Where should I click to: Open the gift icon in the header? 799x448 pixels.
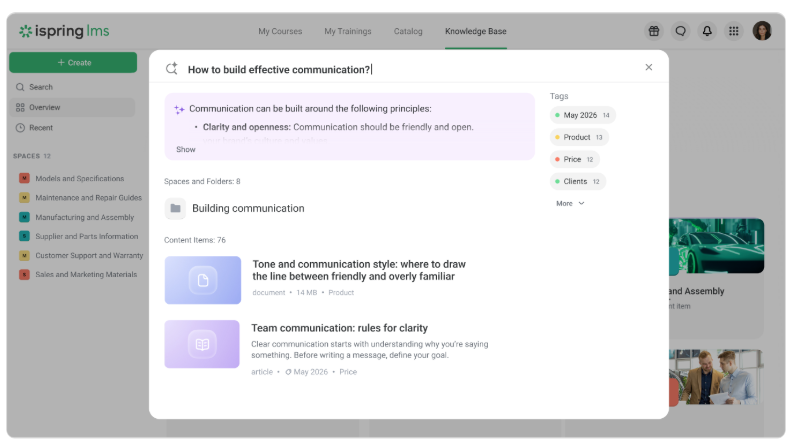pyautogui.click(x=654, y=31)
